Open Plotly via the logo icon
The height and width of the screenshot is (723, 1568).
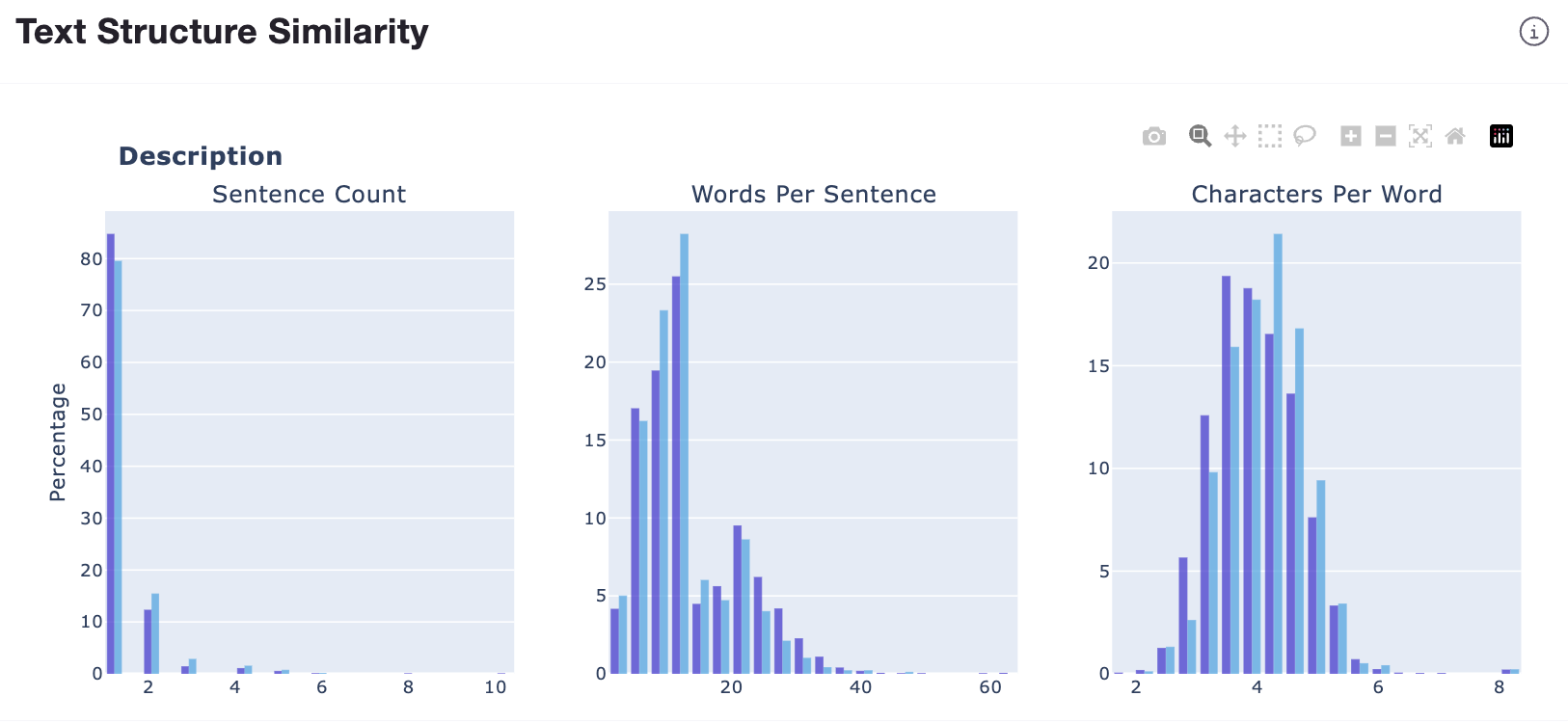[x=1500, y=136]
